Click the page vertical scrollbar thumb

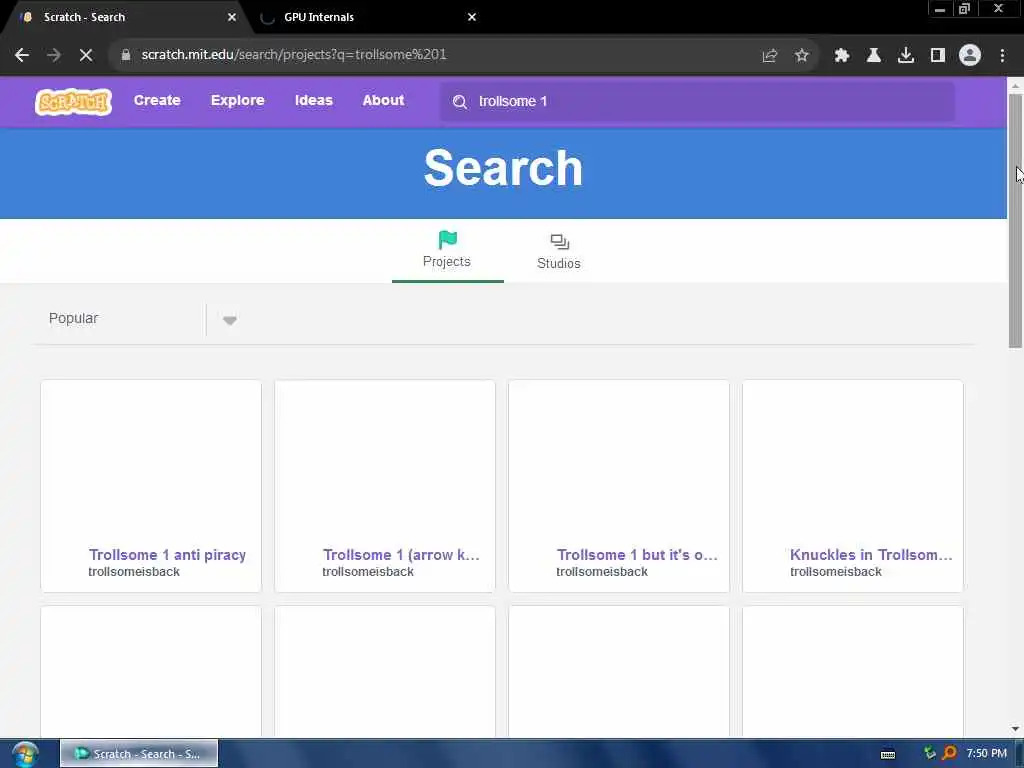coord(1015,221)
